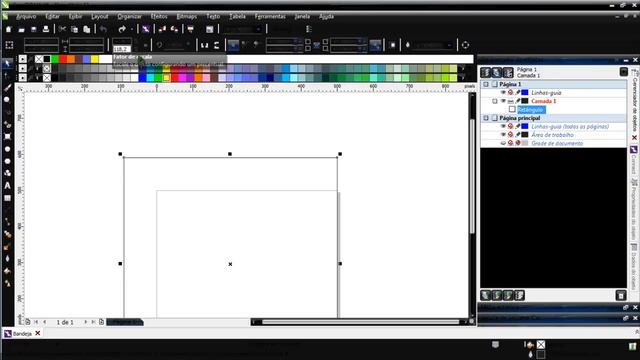The width and height of the screenshot is (640, 360).
Task: Click the Print icon
Action: [46, 29]
